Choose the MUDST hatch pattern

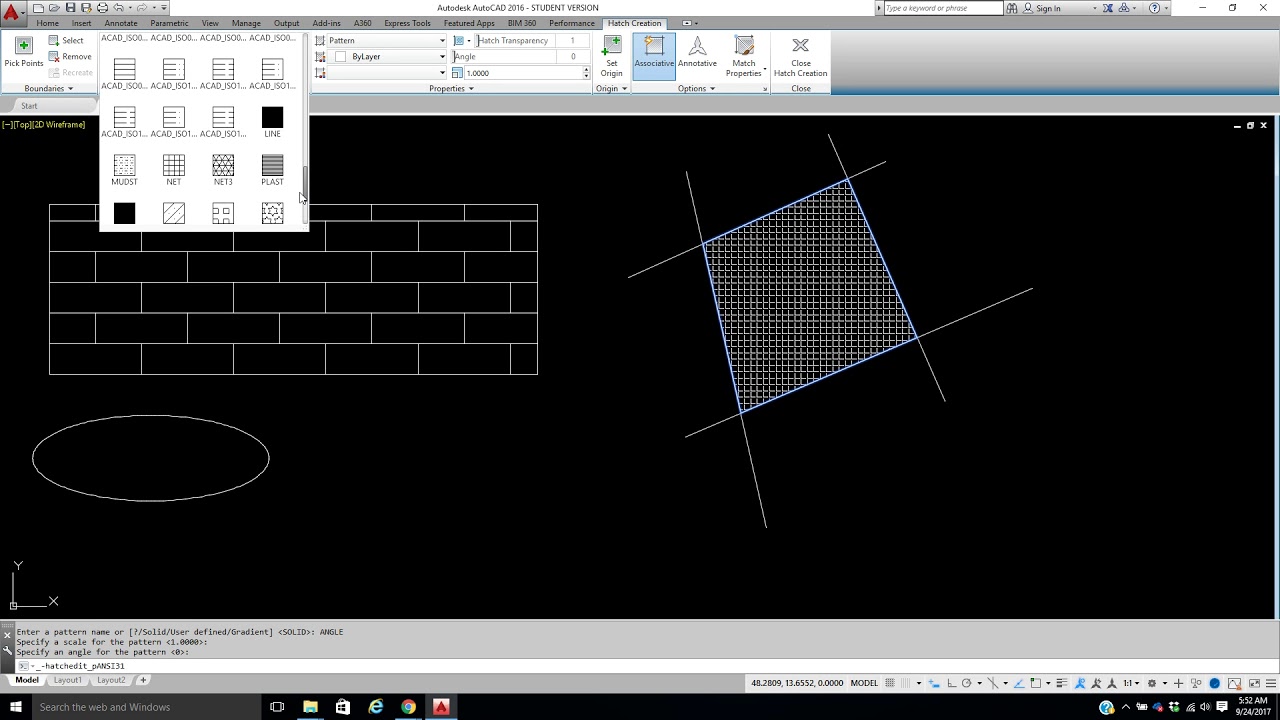click(124, 170)
